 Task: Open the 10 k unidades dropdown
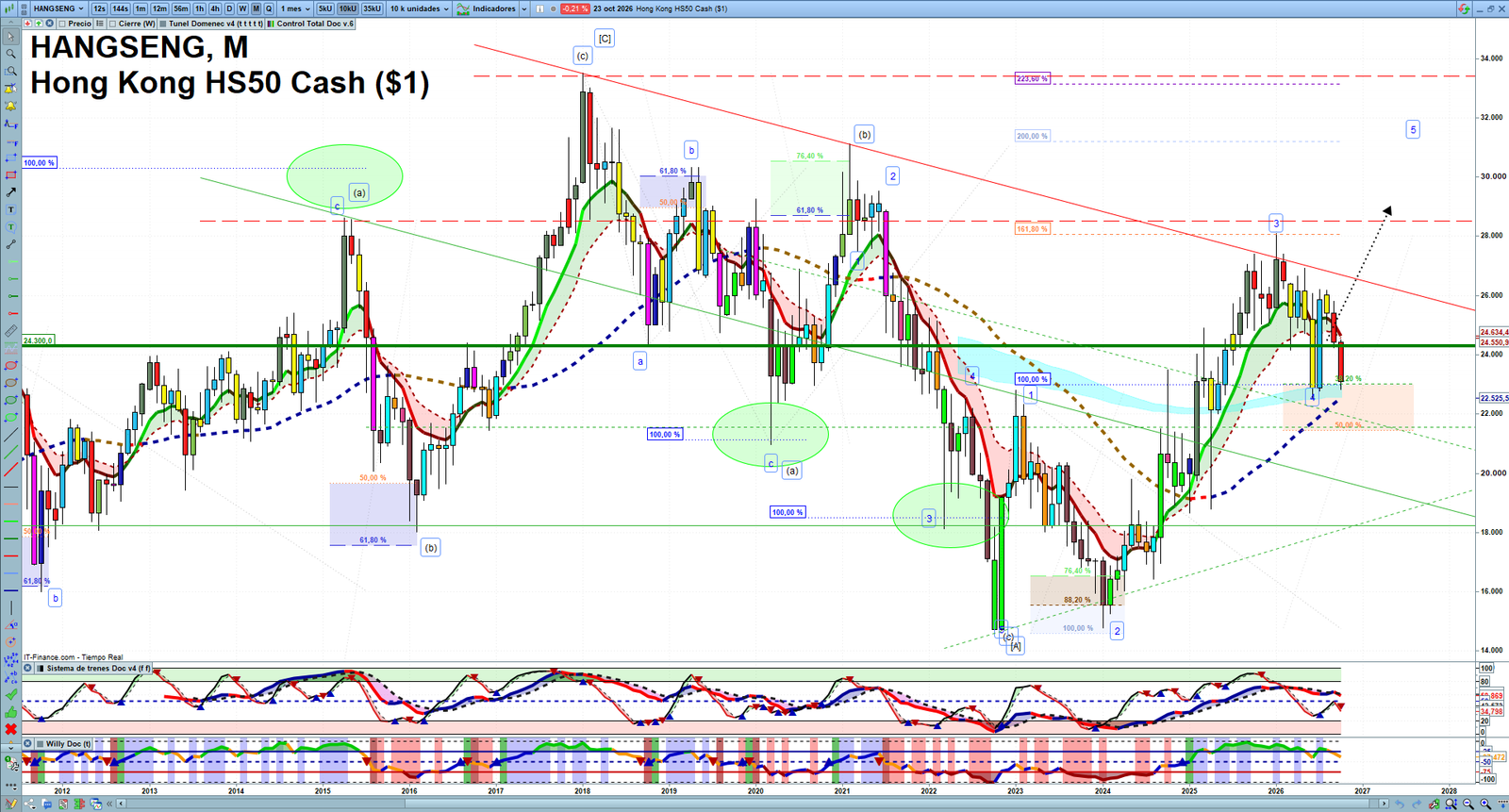419,8
